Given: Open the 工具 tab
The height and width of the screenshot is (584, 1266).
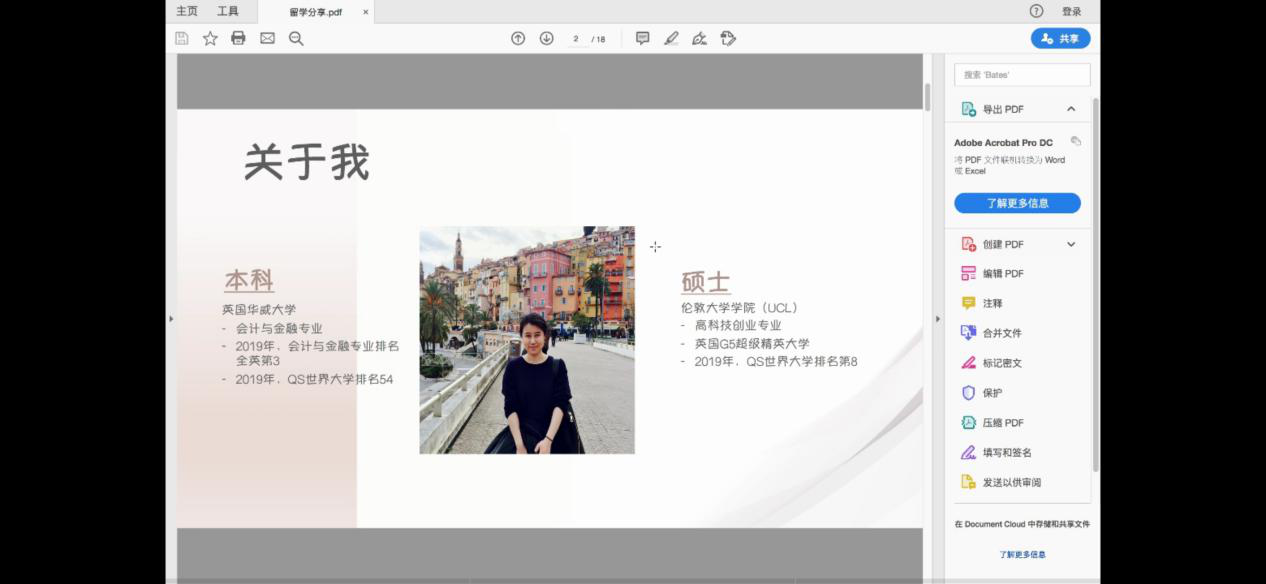Looking at the screenshot, I should (x=228, y=11).
